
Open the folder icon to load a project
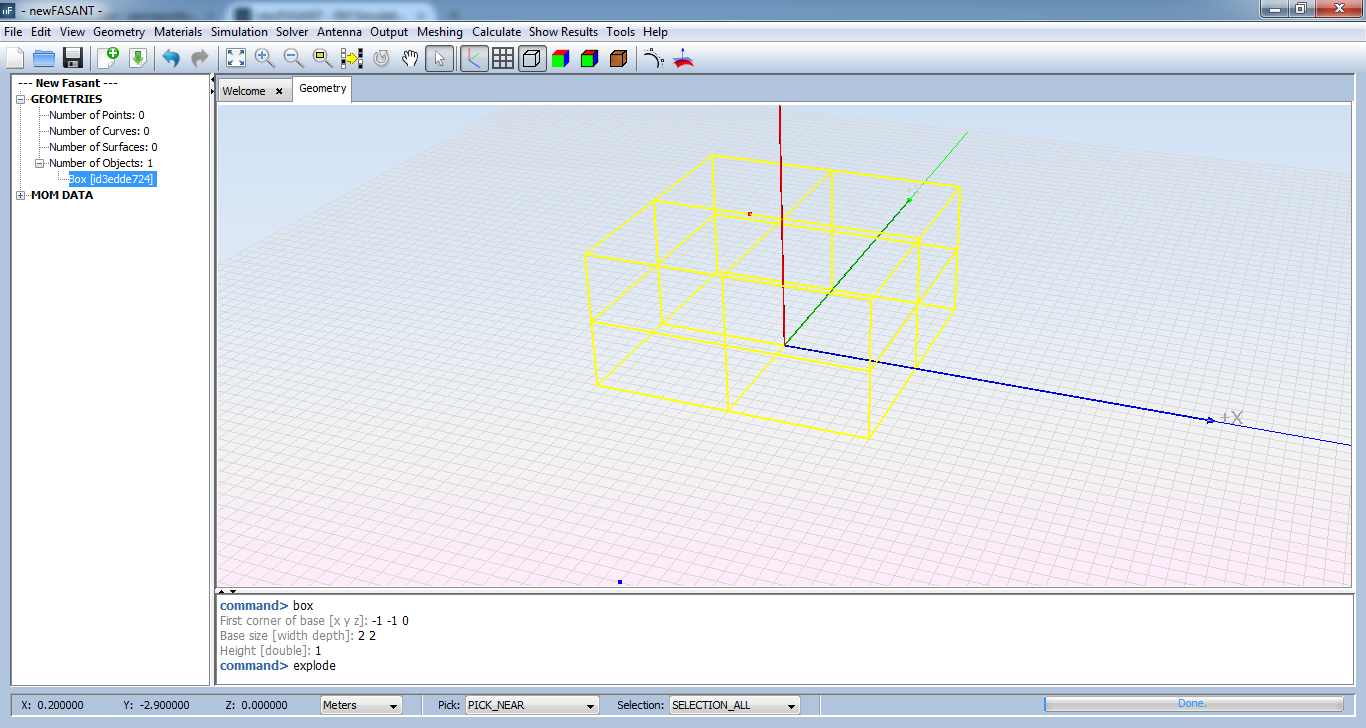click(x=44, y=58)
